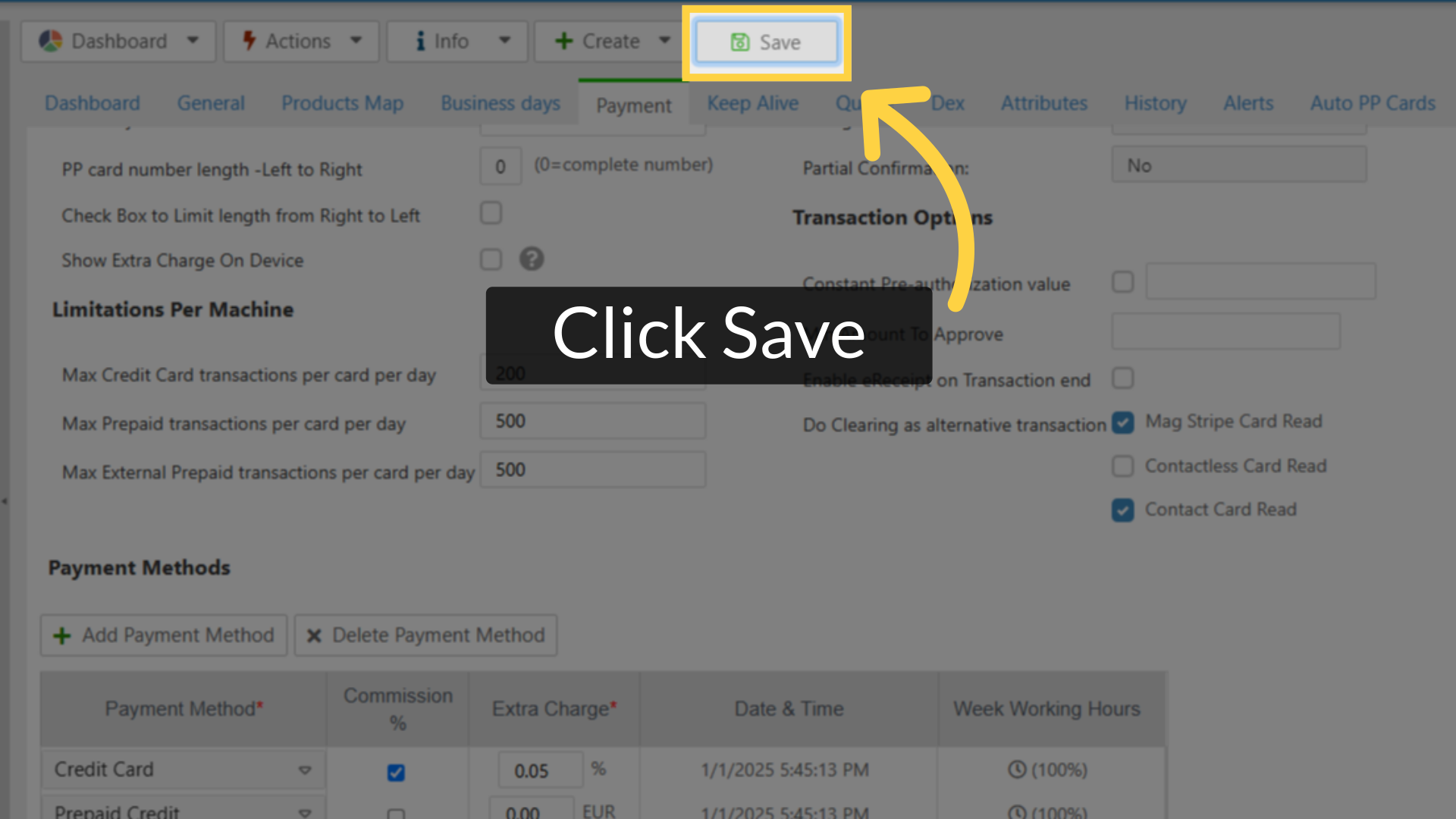
Task: Toggle Show Extra Charge On Device checkbox
Action: coord(491,259)
